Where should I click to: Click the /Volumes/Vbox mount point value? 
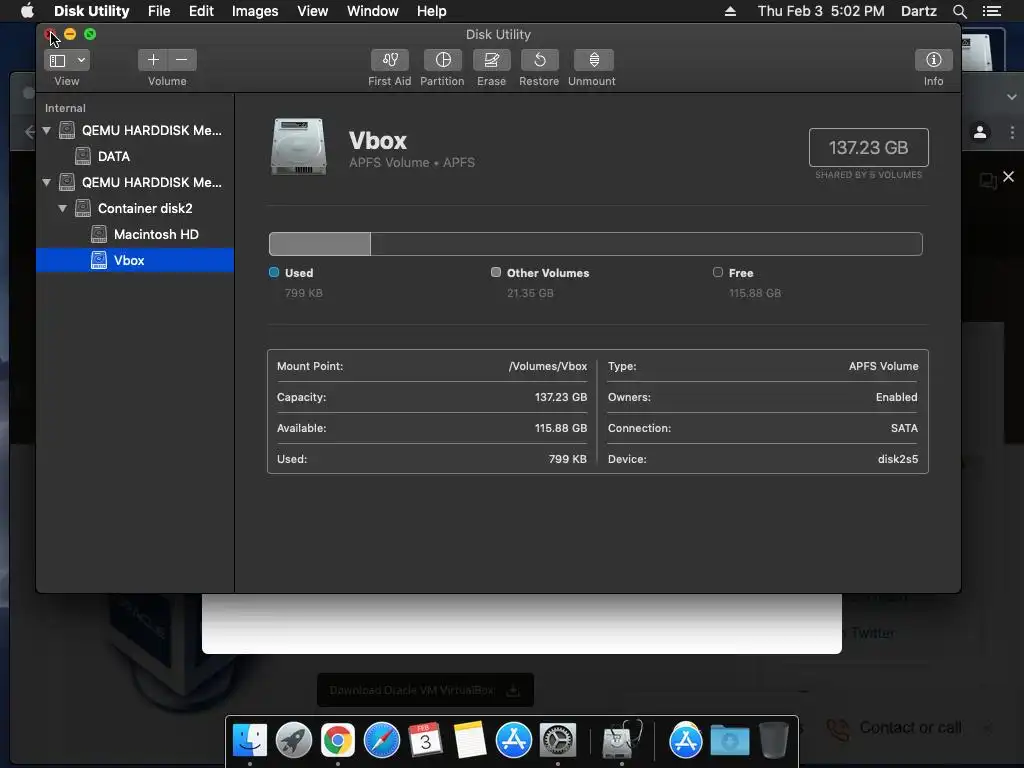click(x=547, y=366)
